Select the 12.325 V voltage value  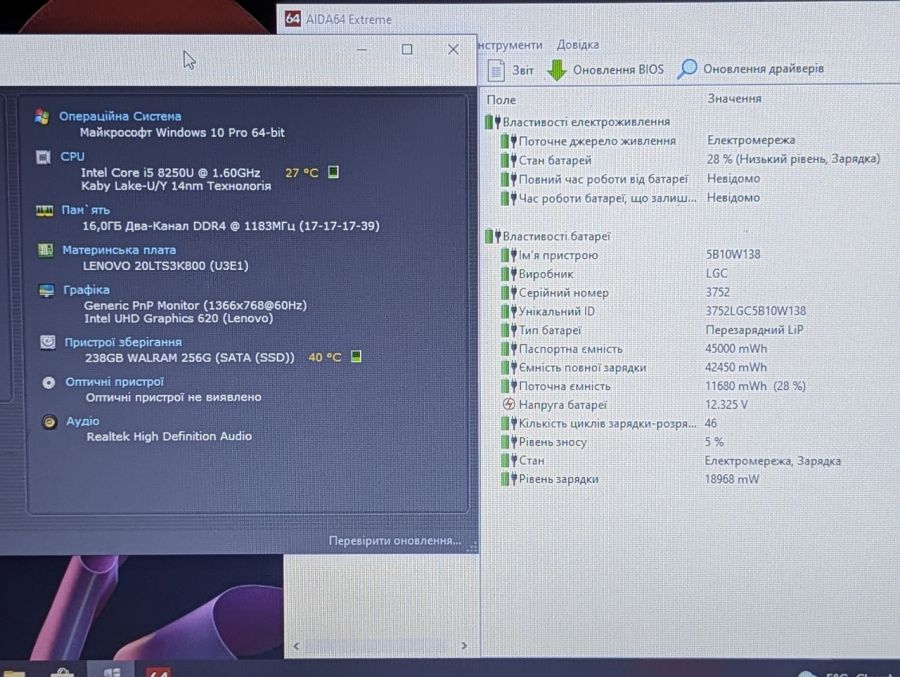pyautogui.click(x=726, y=404)
